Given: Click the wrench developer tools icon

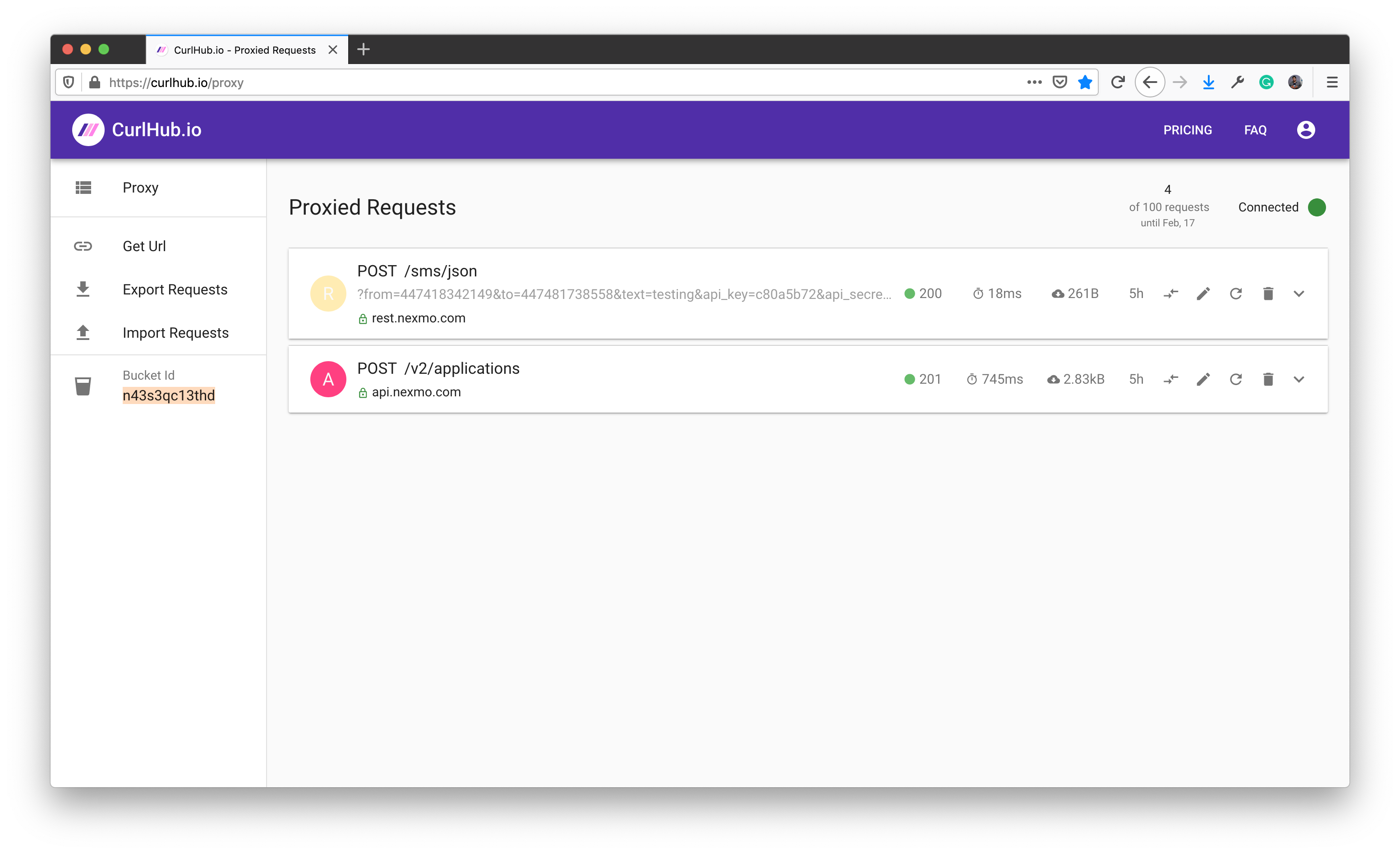Looking at the screenshot, I should pyautogui.click(x=1238, y=83).
